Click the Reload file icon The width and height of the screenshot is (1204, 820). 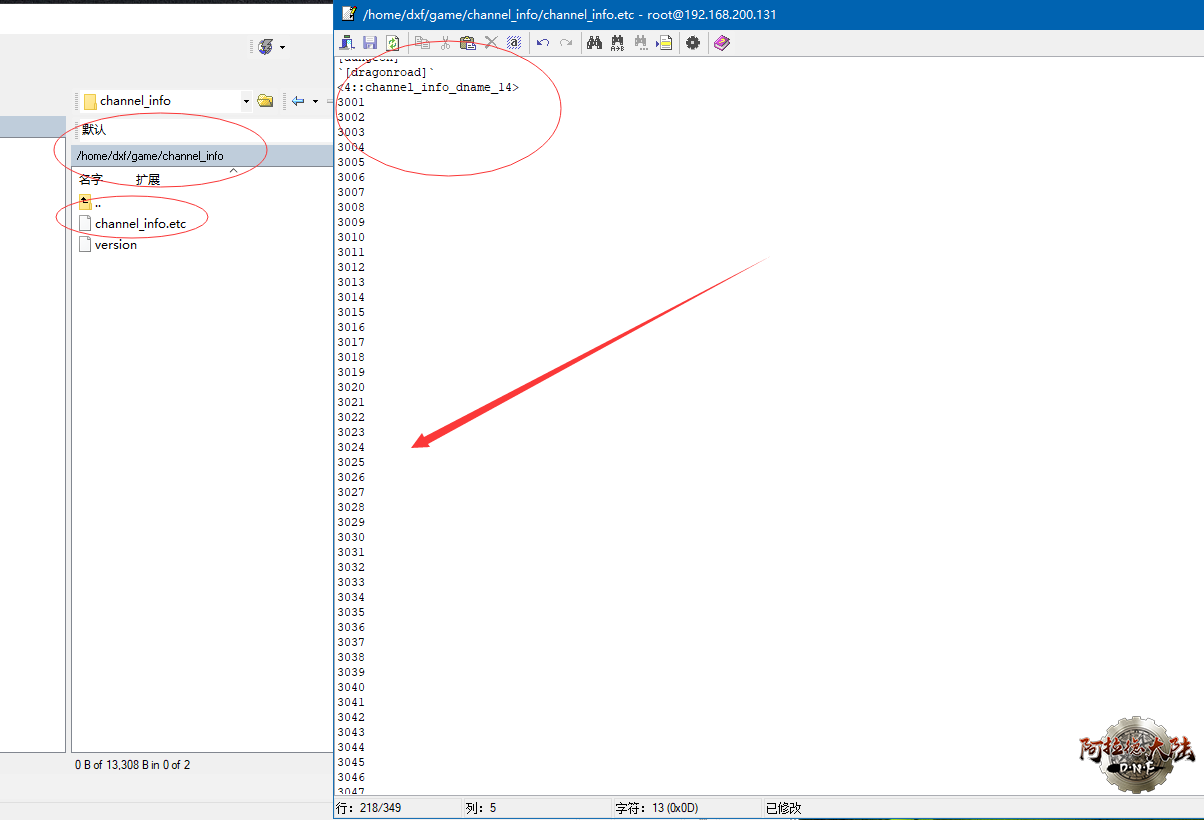[x=393, y=43]
